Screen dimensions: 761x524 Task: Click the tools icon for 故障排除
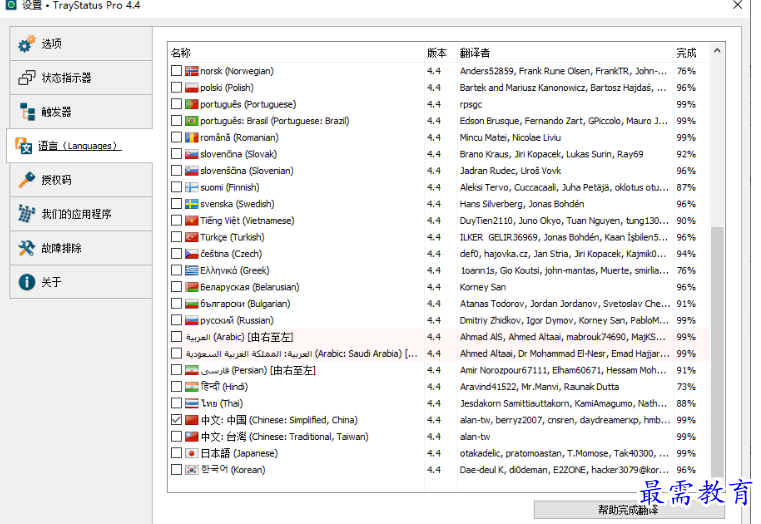27,248
